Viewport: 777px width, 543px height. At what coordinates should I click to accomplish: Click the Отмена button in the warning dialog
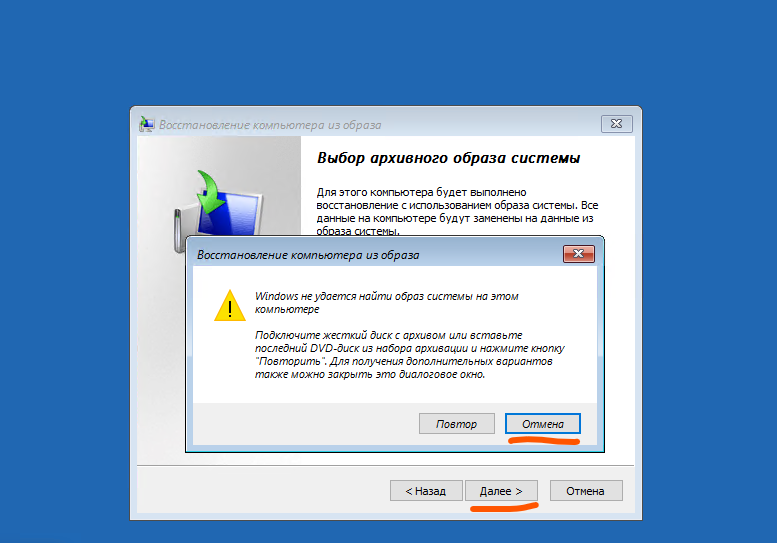pos(543,424)
